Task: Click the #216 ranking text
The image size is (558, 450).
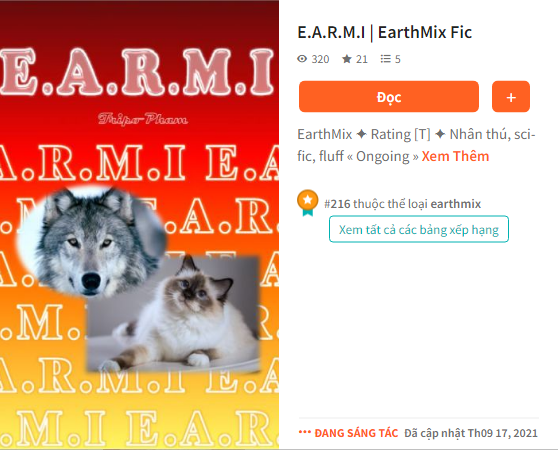Action: pyautogui.click(x=337, y=204)
